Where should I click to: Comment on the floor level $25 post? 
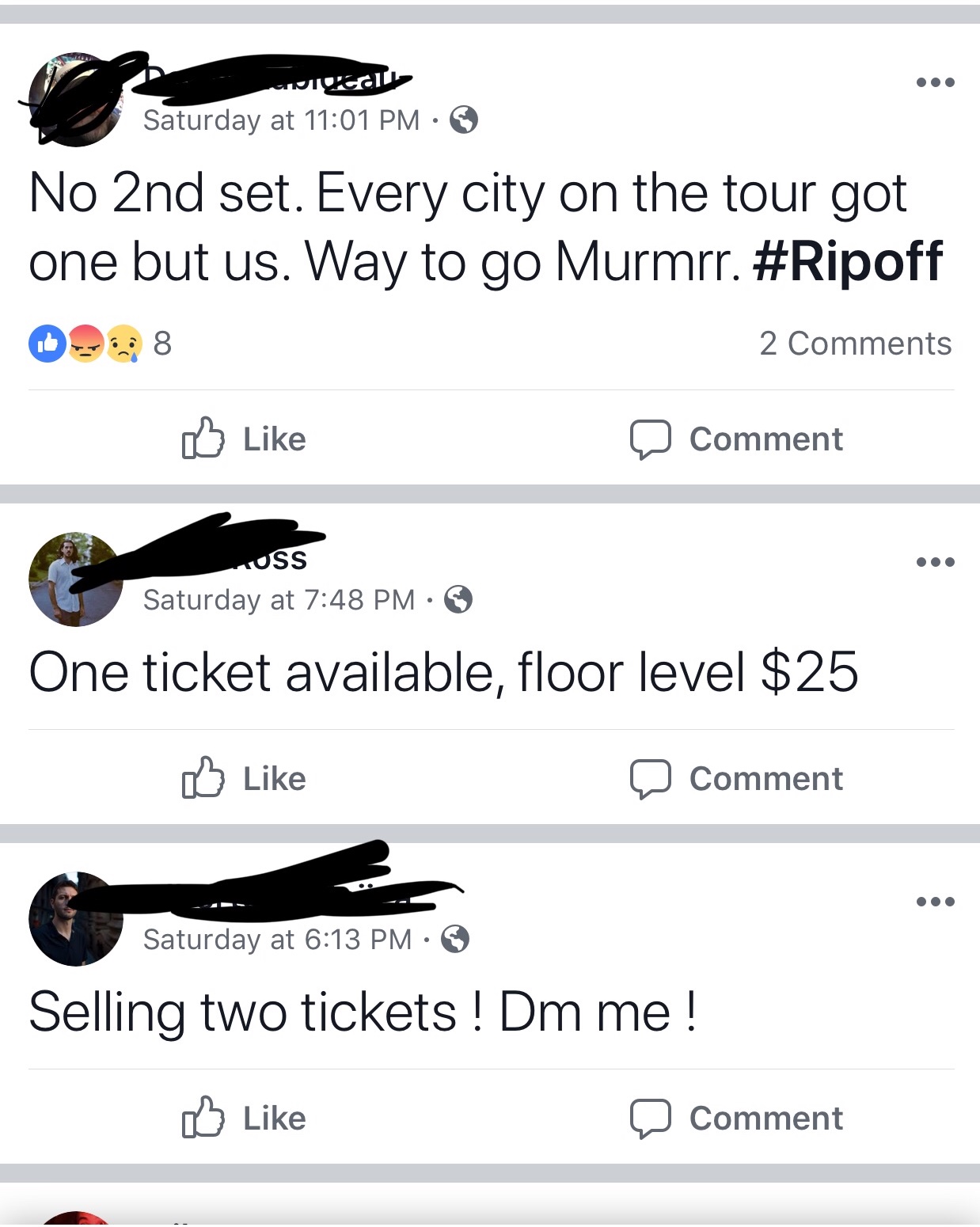tap(736, 778)
